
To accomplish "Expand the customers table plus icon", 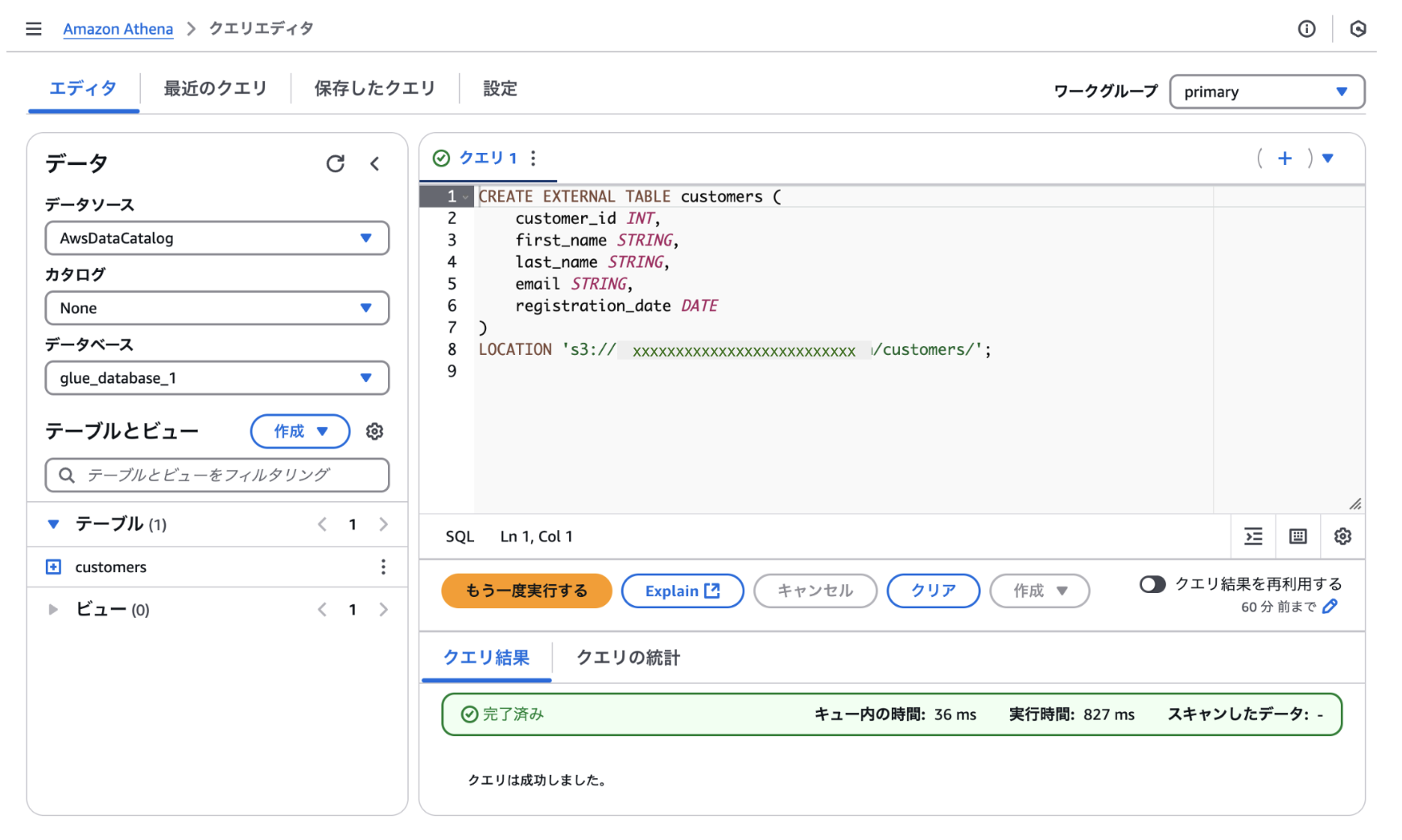I will pos(53,567).
